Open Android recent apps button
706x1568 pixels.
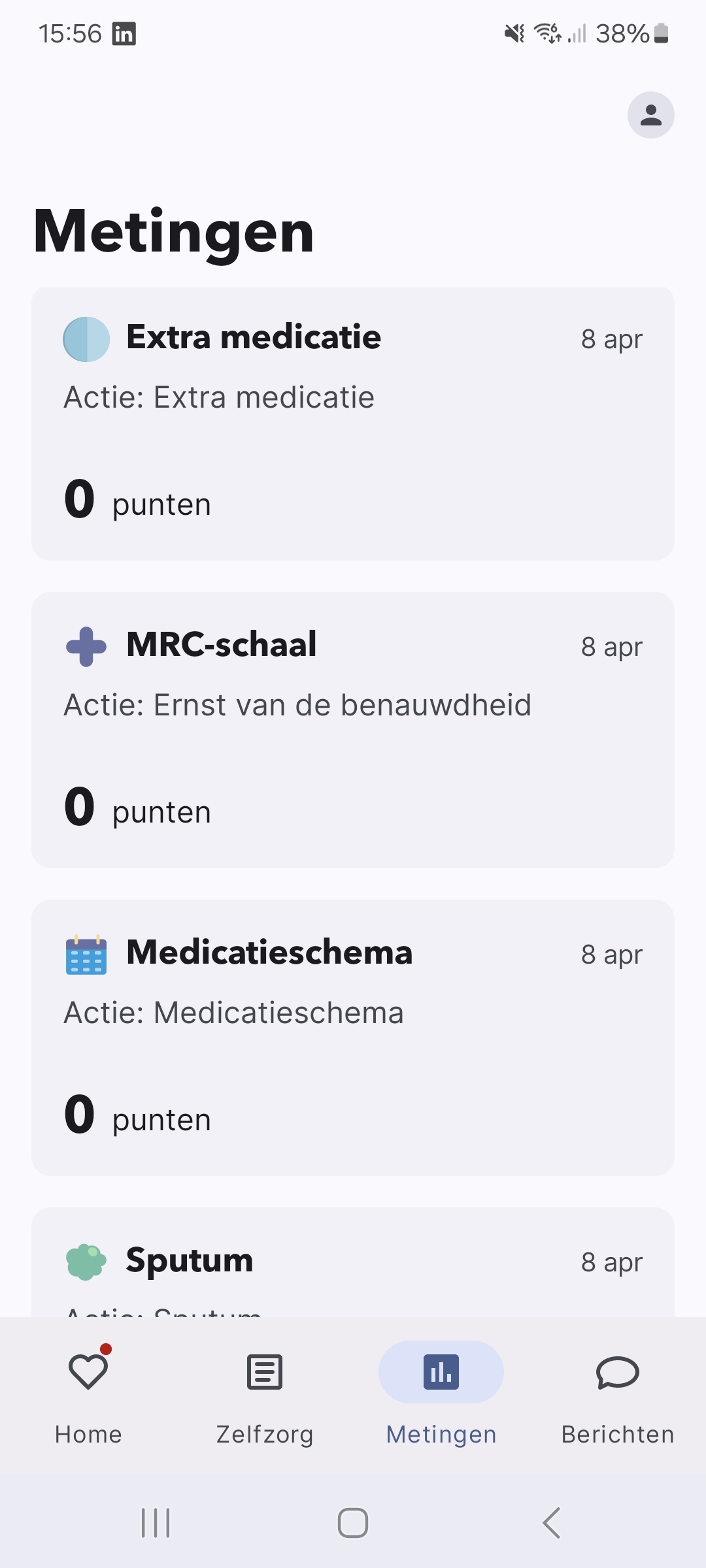[x=156, y=1523]
